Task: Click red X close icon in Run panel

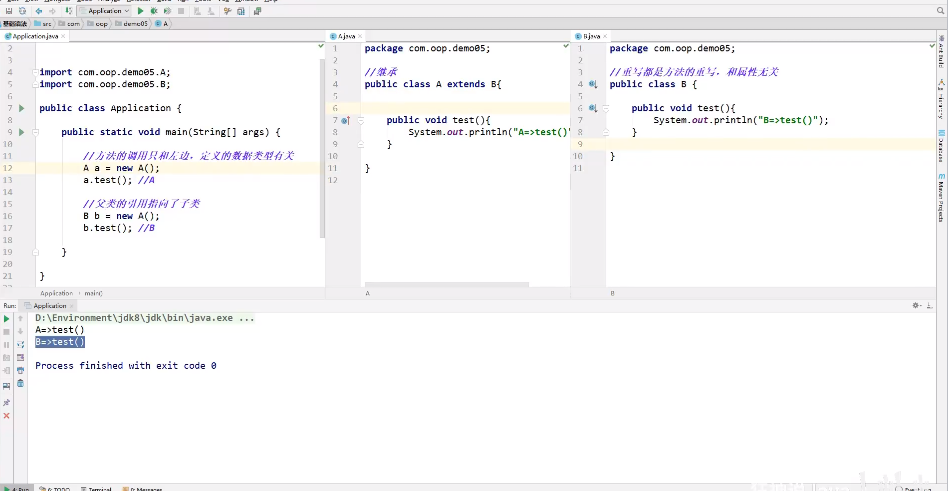Action: coord(7,416)
